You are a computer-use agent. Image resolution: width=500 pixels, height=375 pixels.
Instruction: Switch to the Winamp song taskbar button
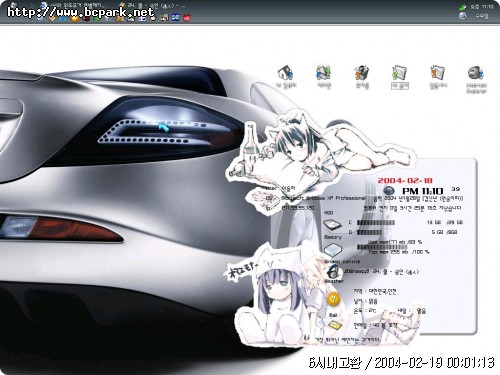pyautogui.click(x=153, y=6)
